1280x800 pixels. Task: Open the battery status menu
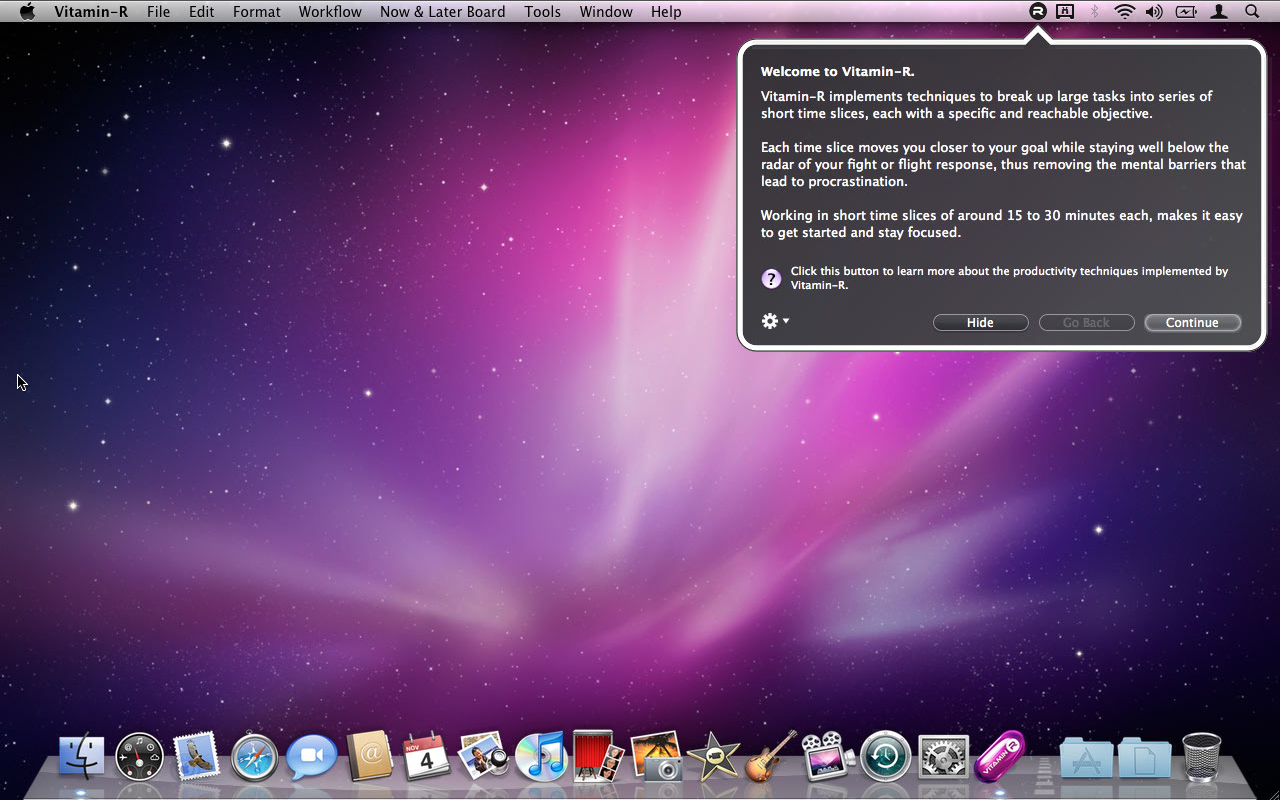point(1186,12)
